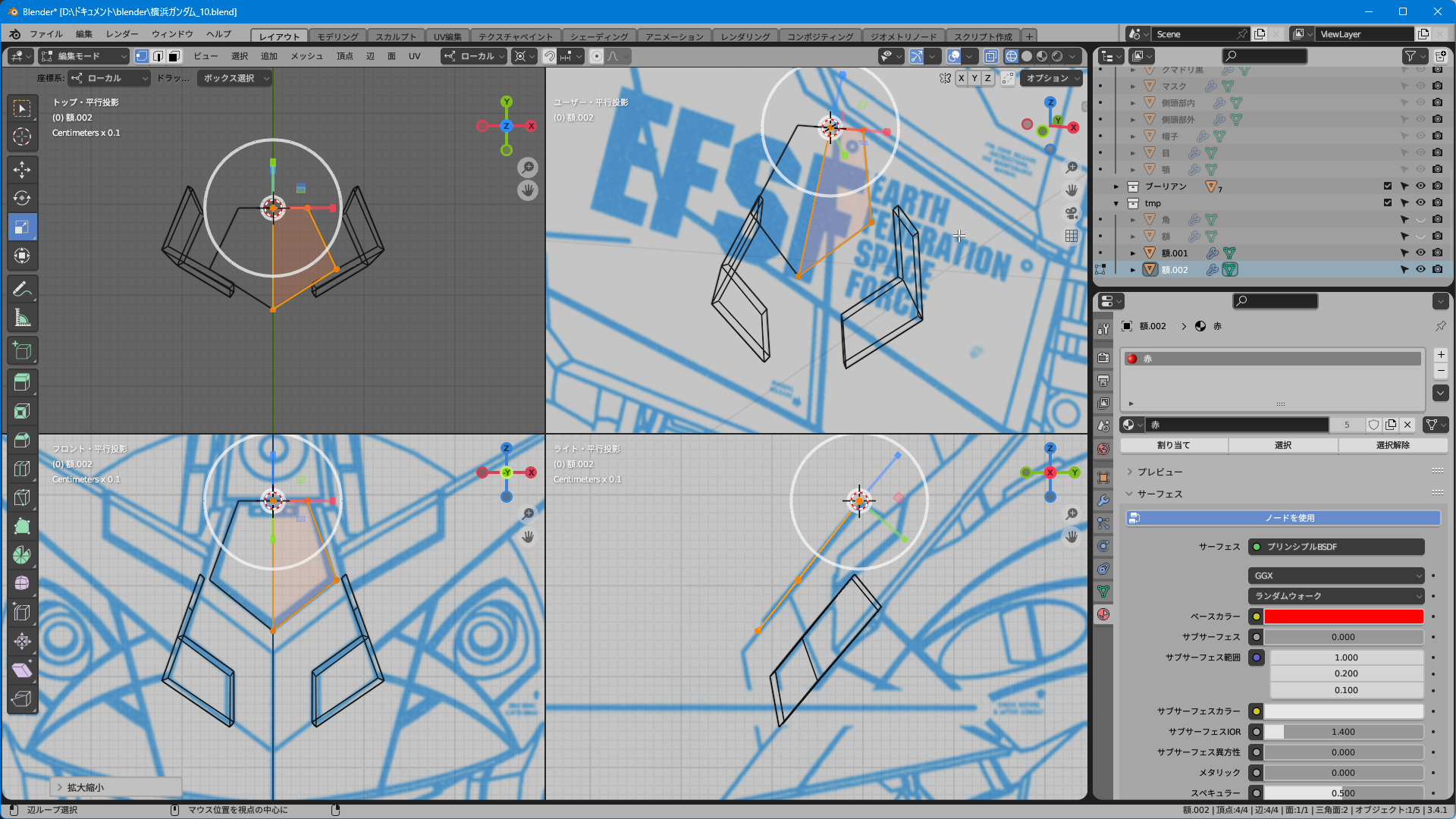Switch to the シェーディング workspace tab
1456x819 pixels.
point(598,36)
